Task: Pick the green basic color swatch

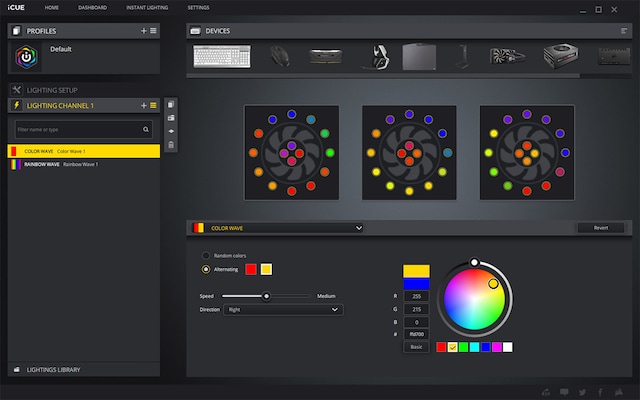Action: [464, 347]
